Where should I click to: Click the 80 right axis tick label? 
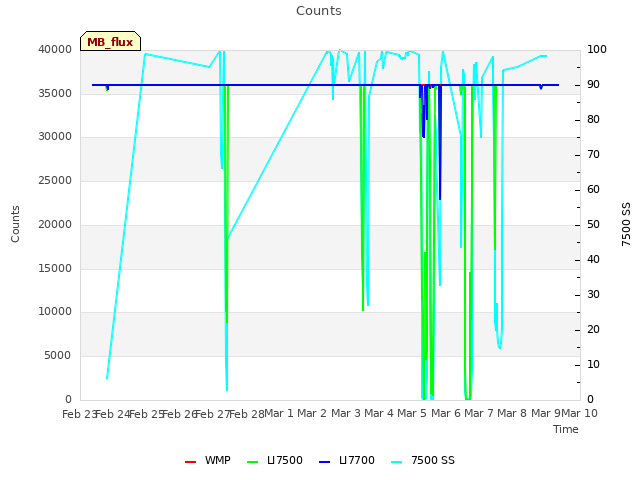point(593,120)
